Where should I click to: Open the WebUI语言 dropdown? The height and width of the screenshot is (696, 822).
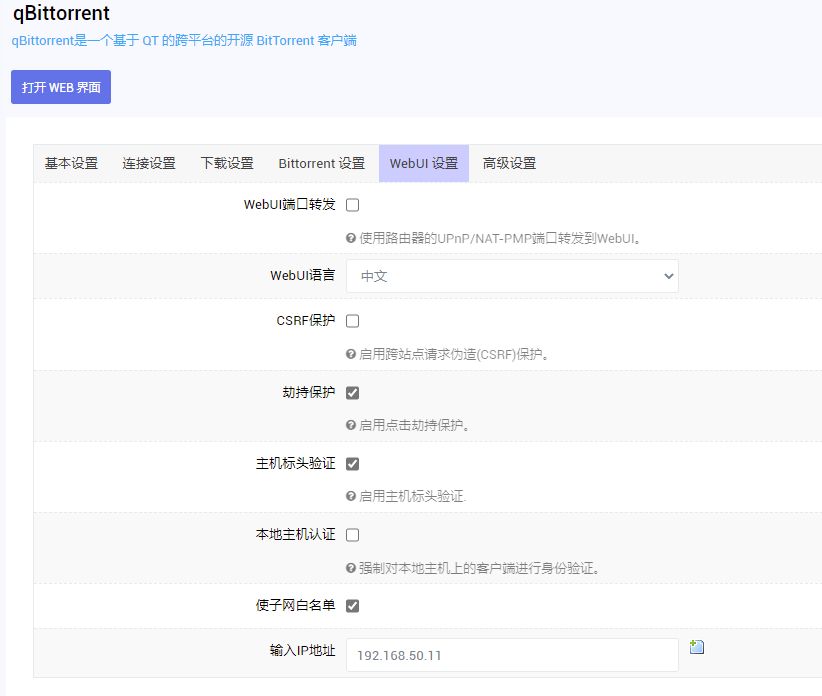pyautogui.click(x=512, y=276)
